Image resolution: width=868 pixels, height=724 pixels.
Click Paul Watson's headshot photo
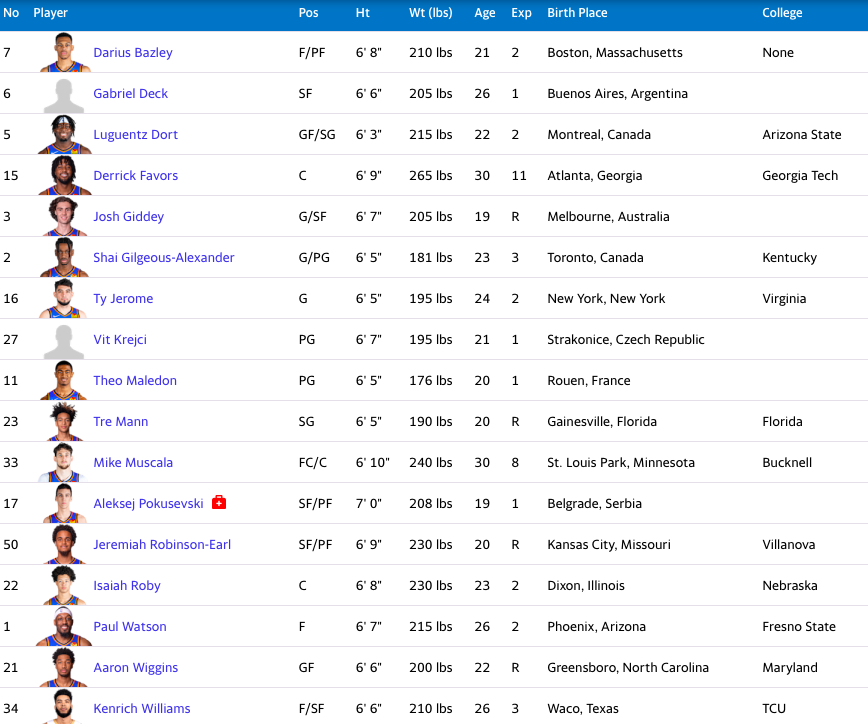64,625
